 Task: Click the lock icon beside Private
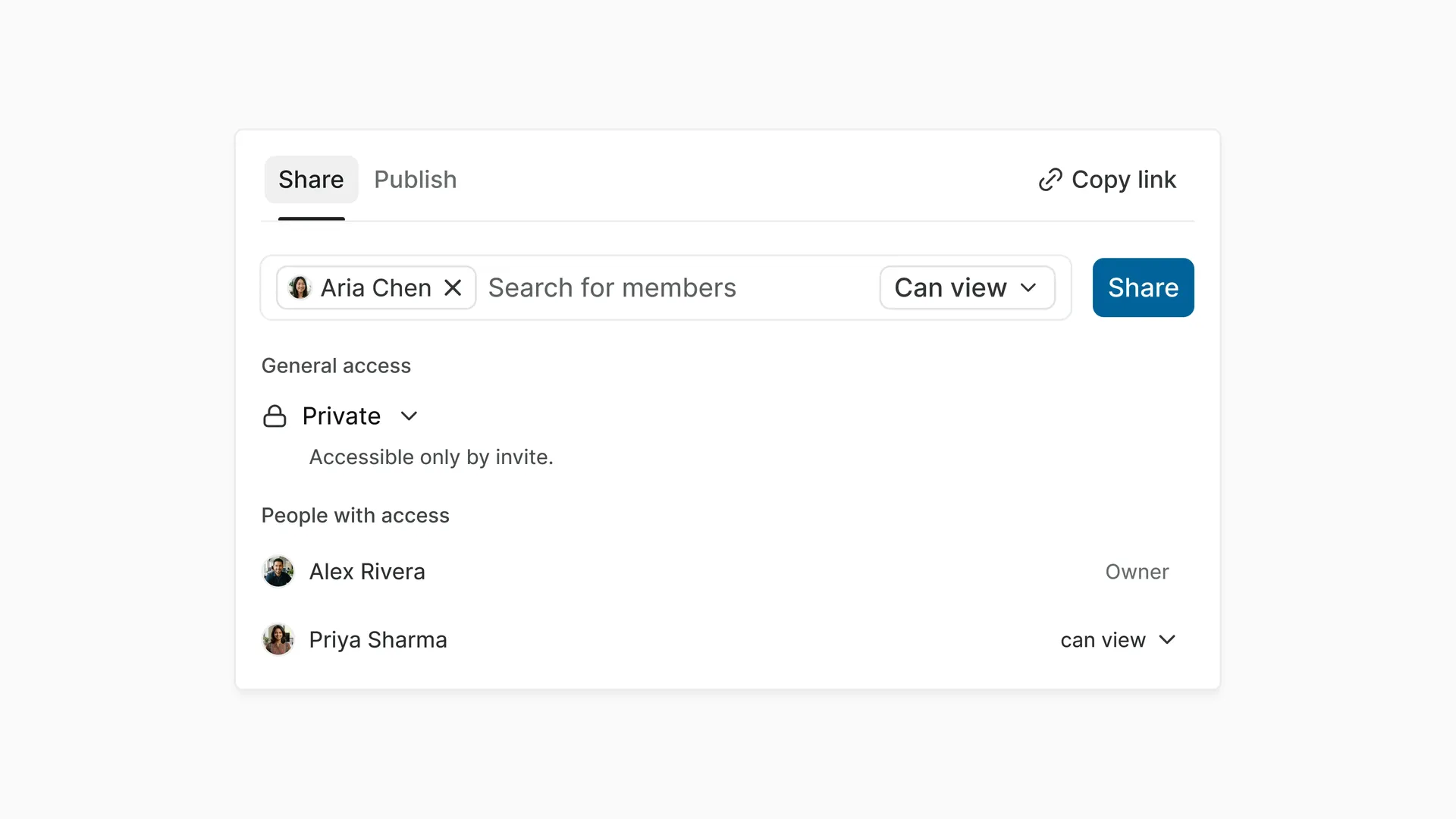(275, 416)
